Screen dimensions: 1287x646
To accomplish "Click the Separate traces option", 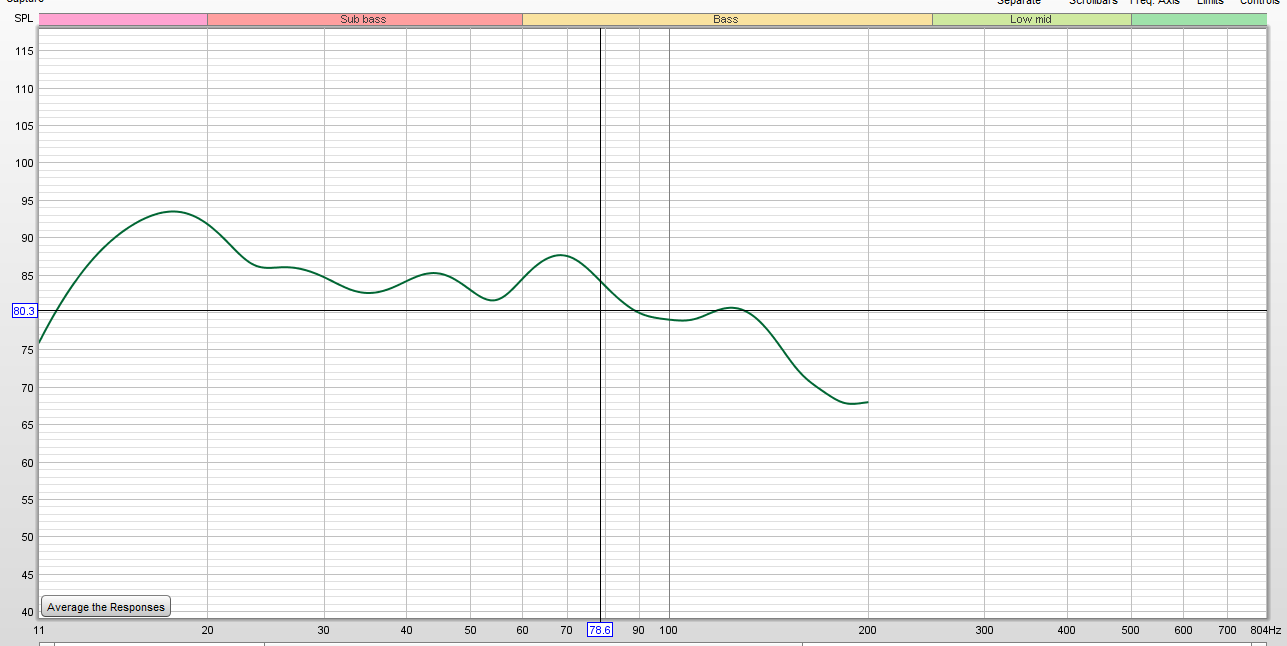I will tap(1018, 3).
